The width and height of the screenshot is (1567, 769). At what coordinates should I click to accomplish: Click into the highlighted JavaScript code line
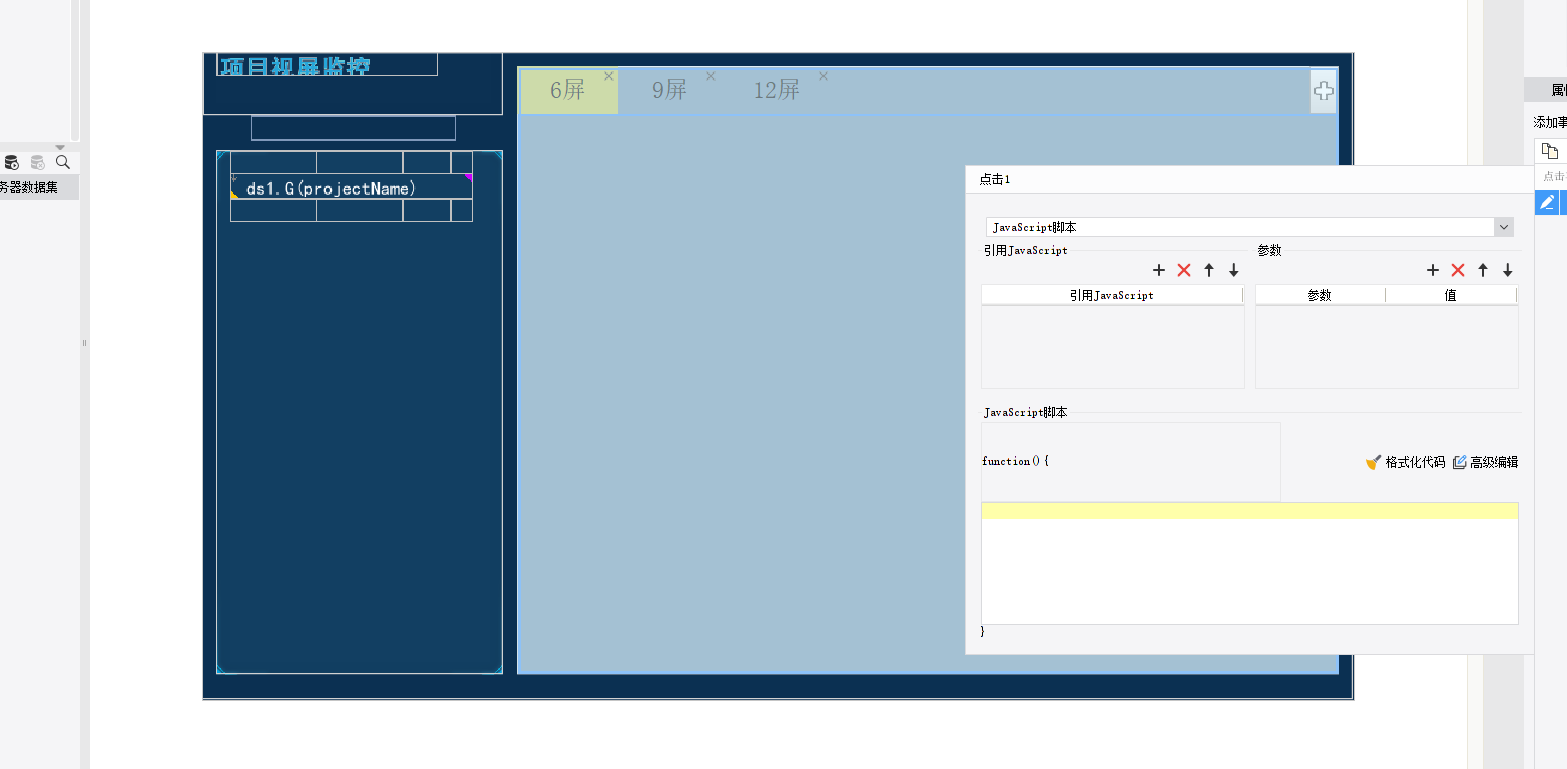(x=1249, y=512)
